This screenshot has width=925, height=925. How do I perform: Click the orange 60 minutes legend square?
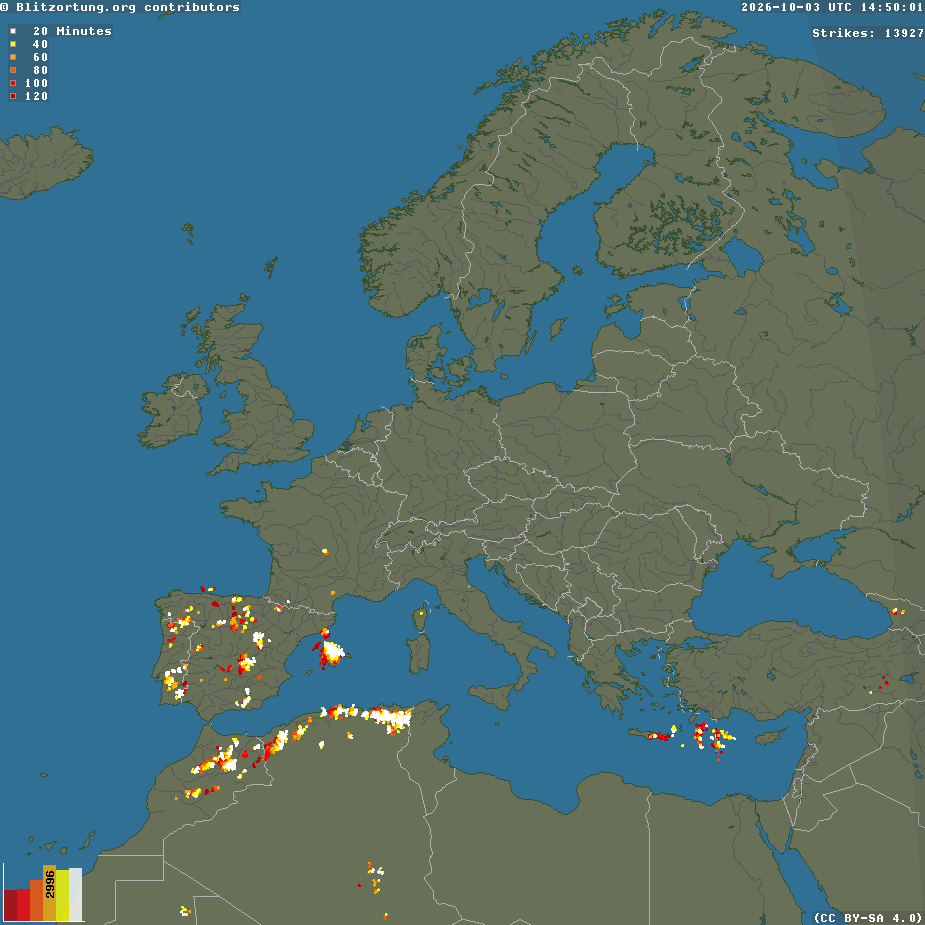pyautogui.click(x=13, y=57)
